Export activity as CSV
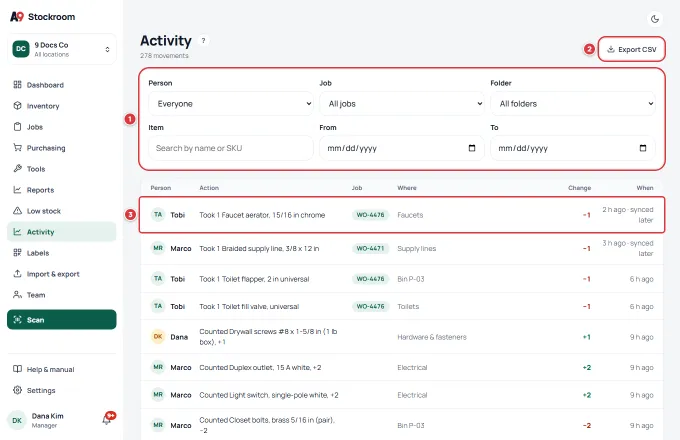The height and width of the screenshot is (440, 680). (631, 49)
